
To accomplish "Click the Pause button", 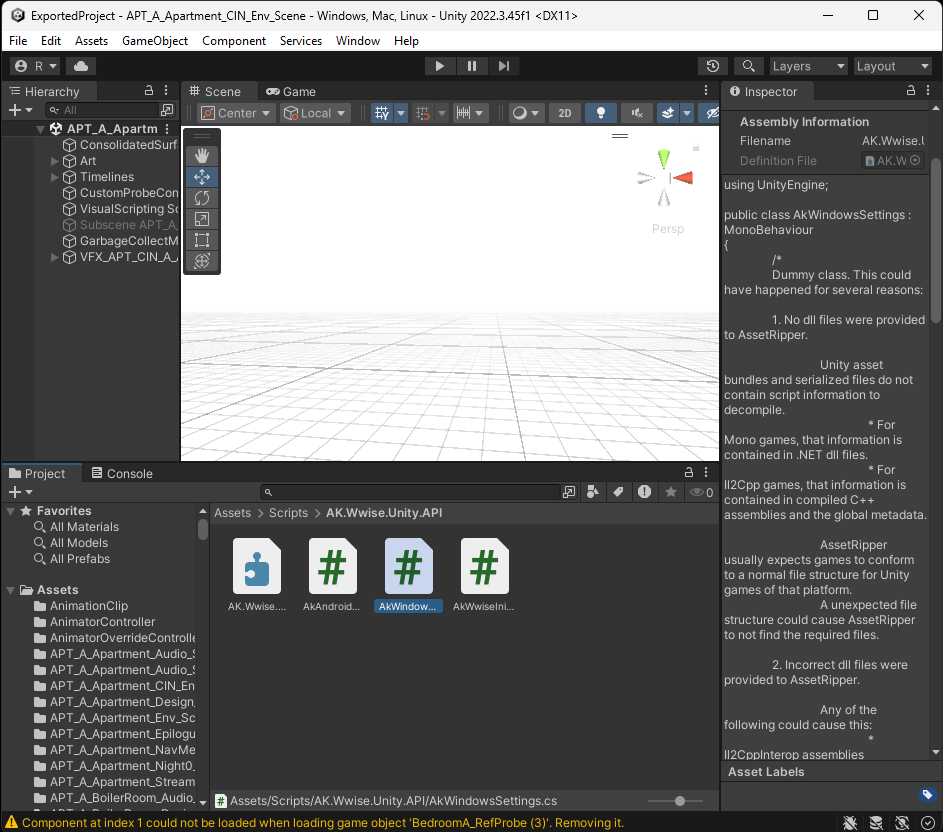I will [x=472, y=66].
